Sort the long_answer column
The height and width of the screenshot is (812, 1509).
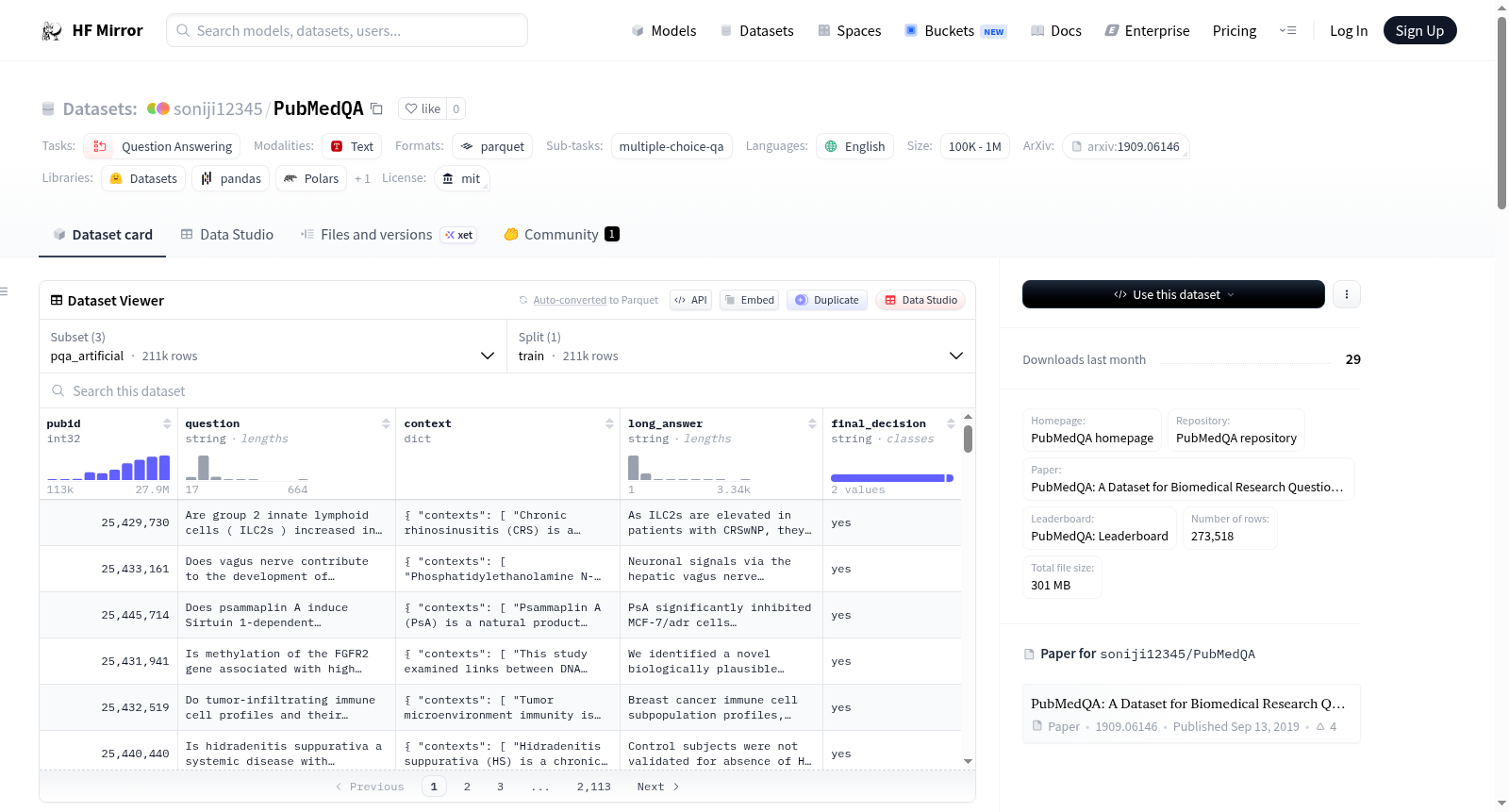tap(812, 424)
